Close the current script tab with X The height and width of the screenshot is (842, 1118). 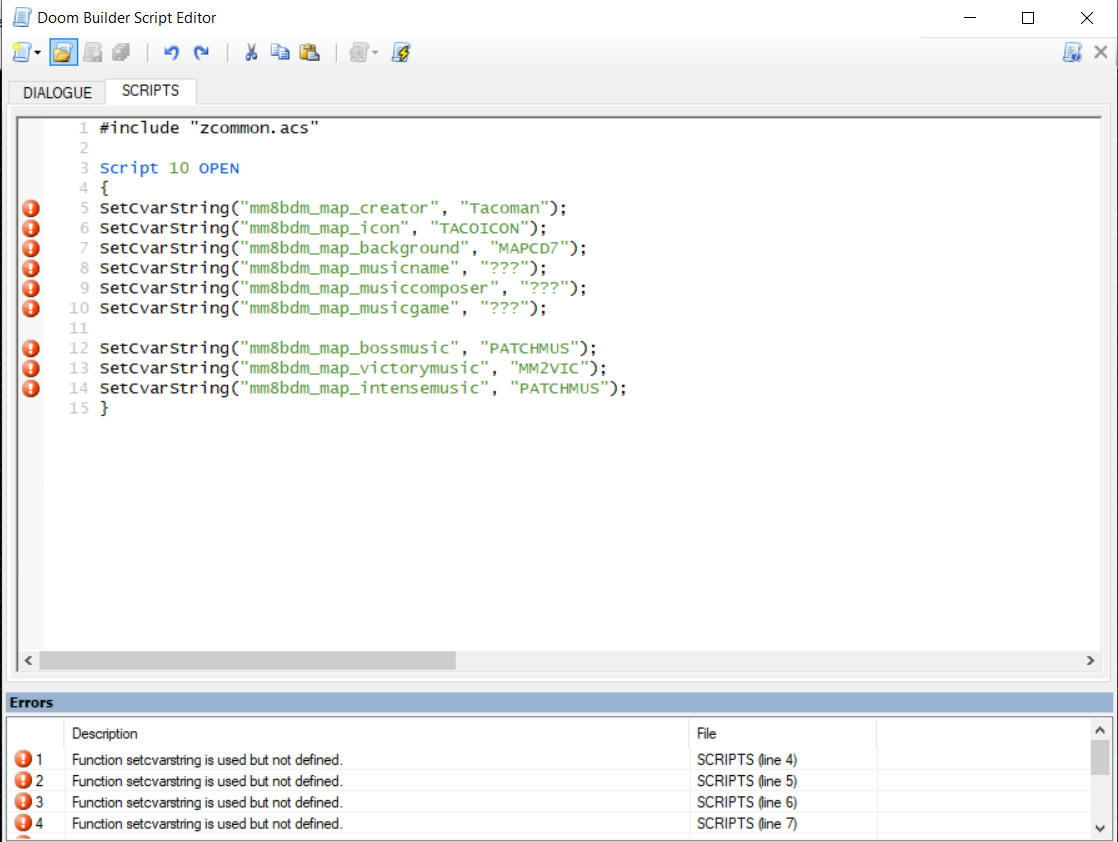point(1100,53)
